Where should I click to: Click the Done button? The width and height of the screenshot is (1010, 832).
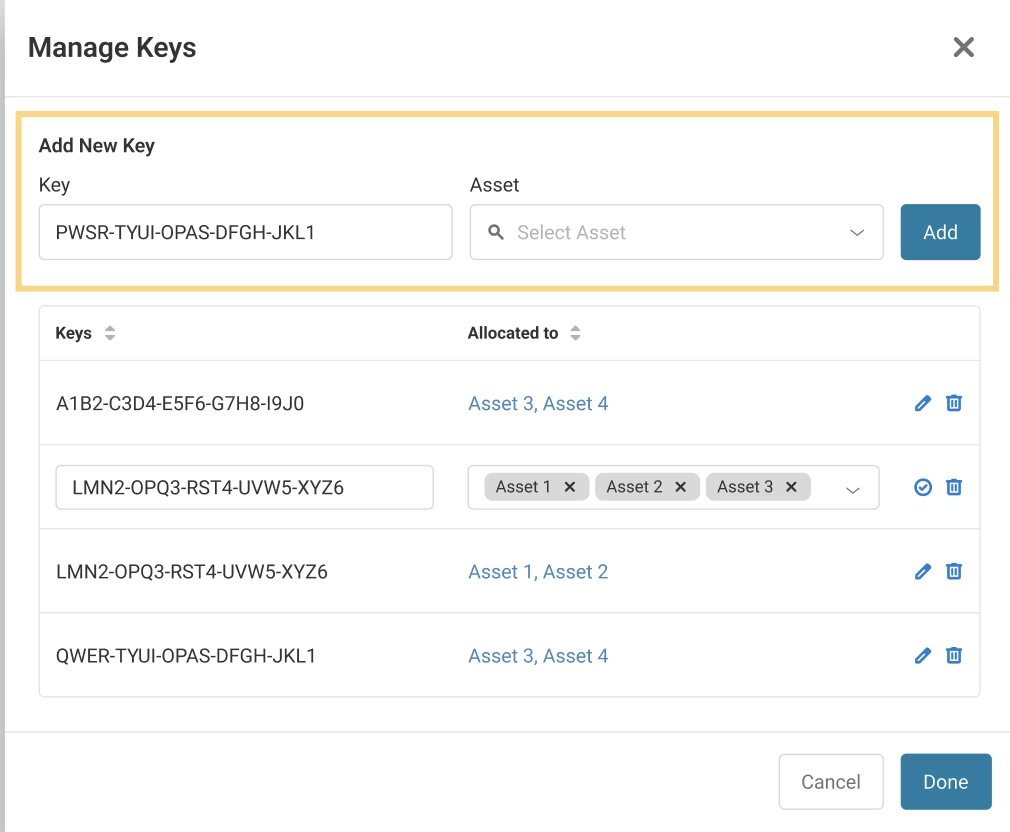click(945, 781)
